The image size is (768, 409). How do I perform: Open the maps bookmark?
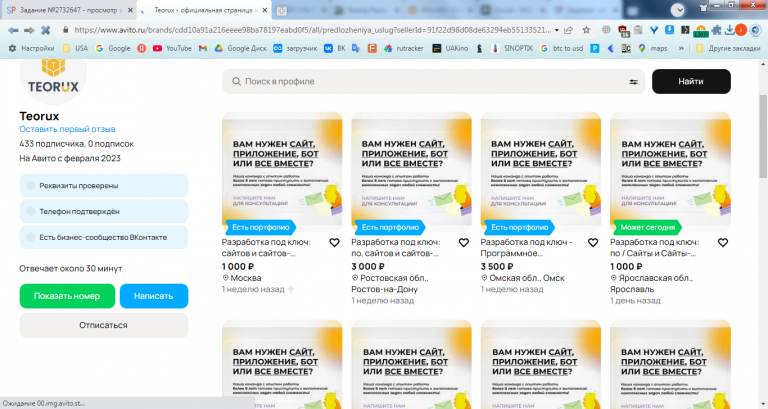pos(653,48)
